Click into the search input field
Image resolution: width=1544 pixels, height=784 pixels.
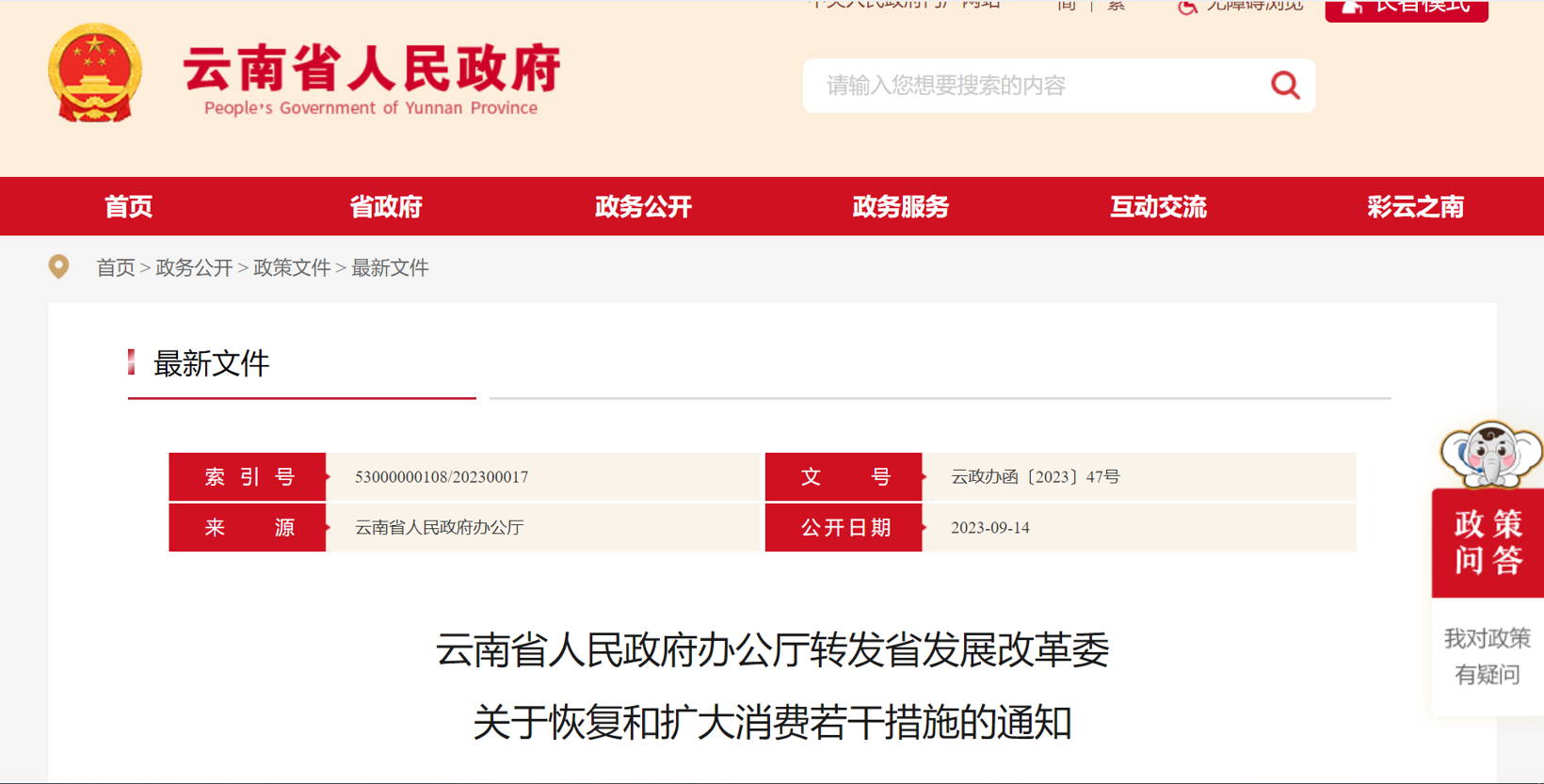pos(1036,86)
